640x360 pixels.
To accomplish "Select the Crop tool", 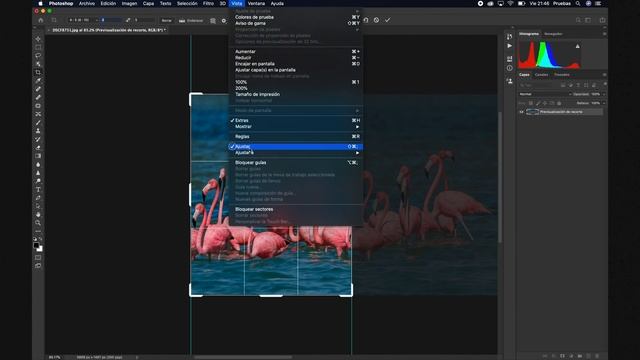I will click(38, 72).
